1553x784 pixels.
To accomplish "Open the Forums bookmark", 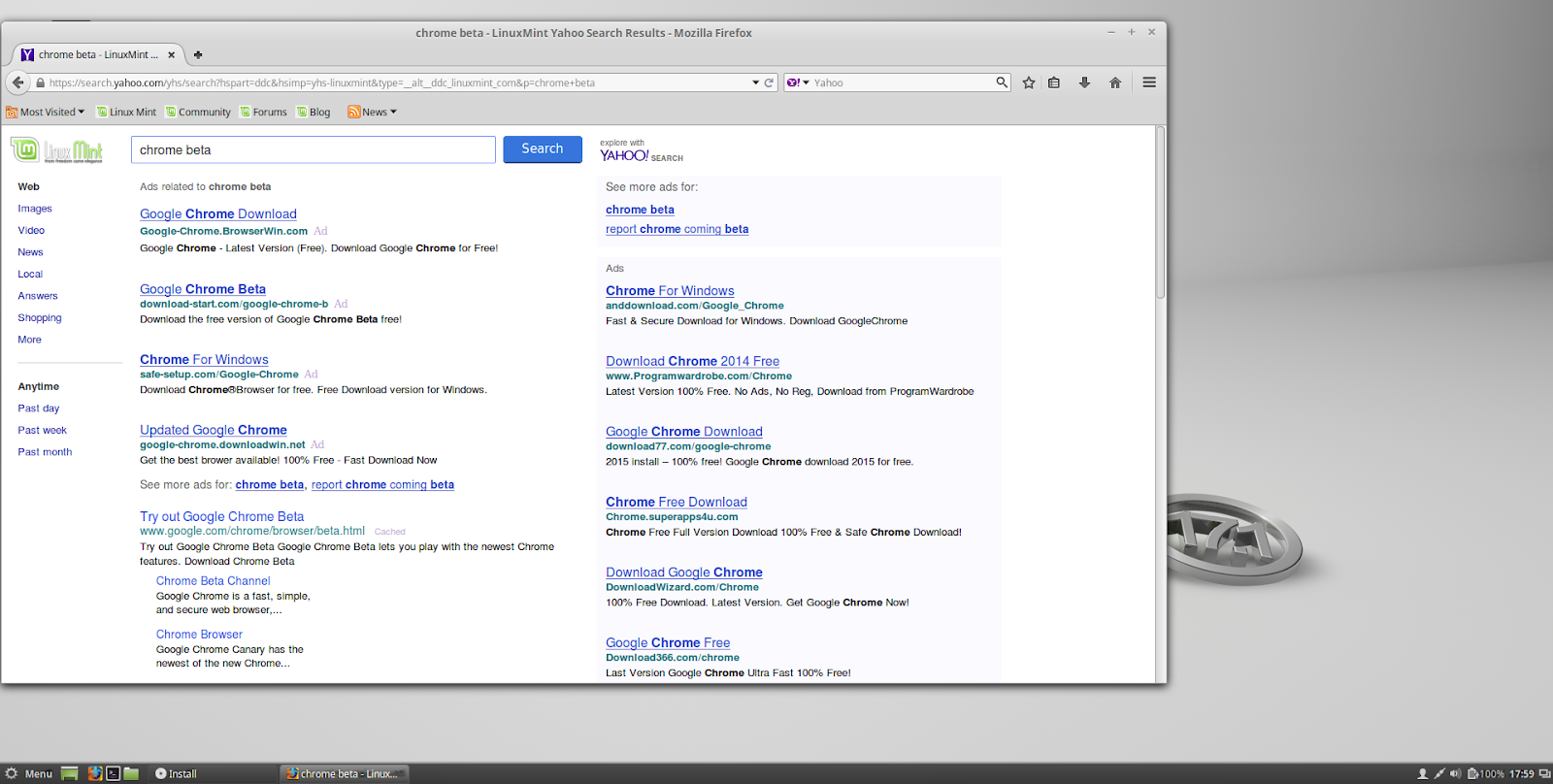I will coord(263,112).
